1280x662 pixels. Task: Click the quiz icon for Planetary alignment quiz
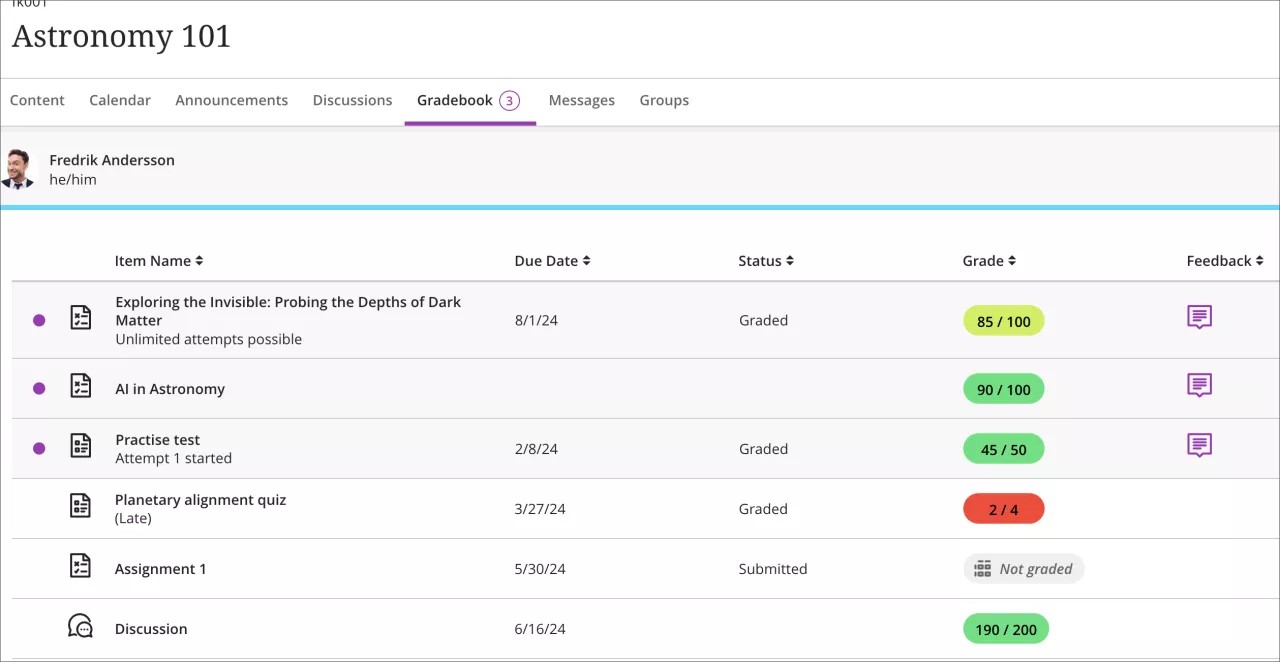point(81,505)
